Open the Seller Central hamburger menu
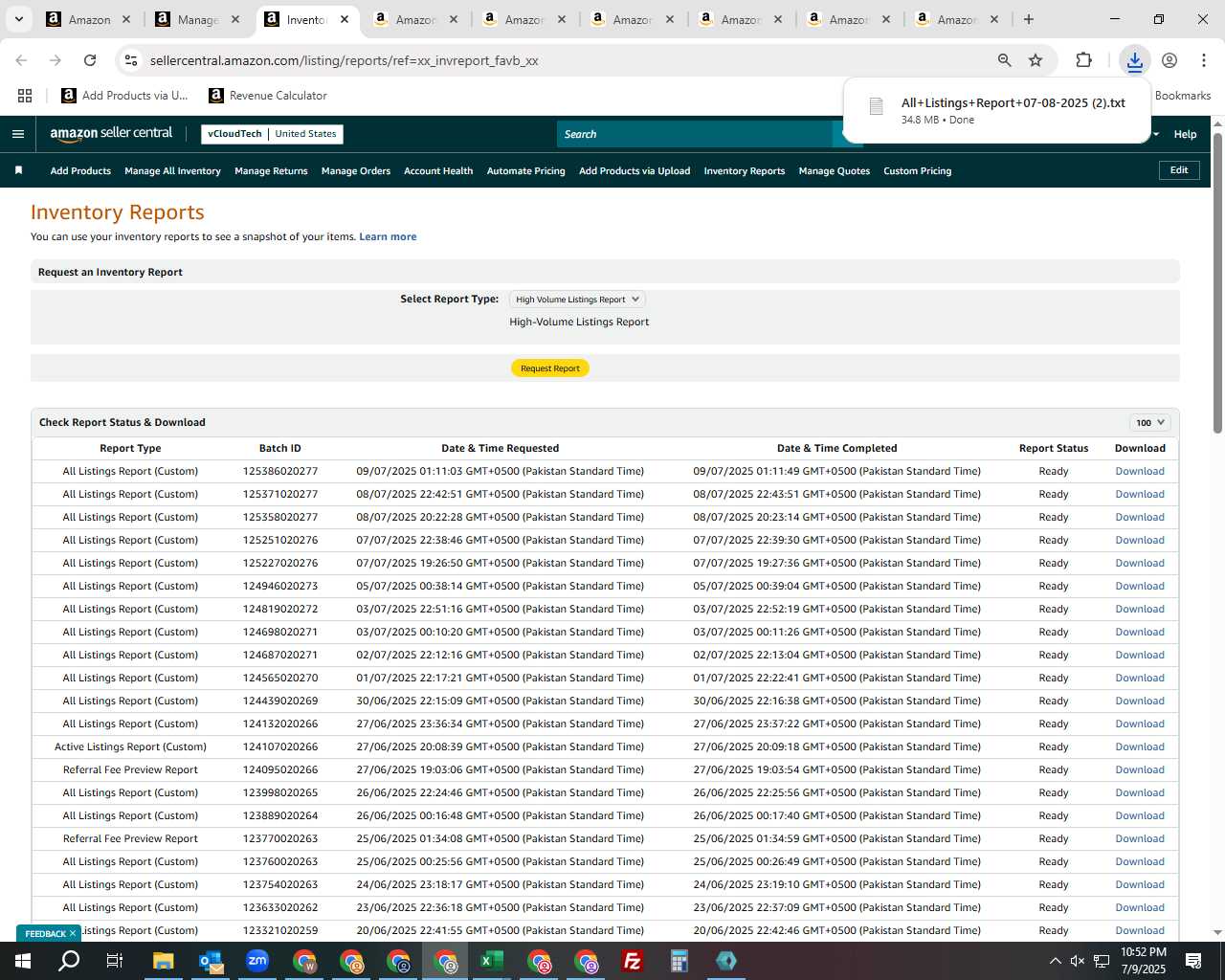 click(17, 134)
